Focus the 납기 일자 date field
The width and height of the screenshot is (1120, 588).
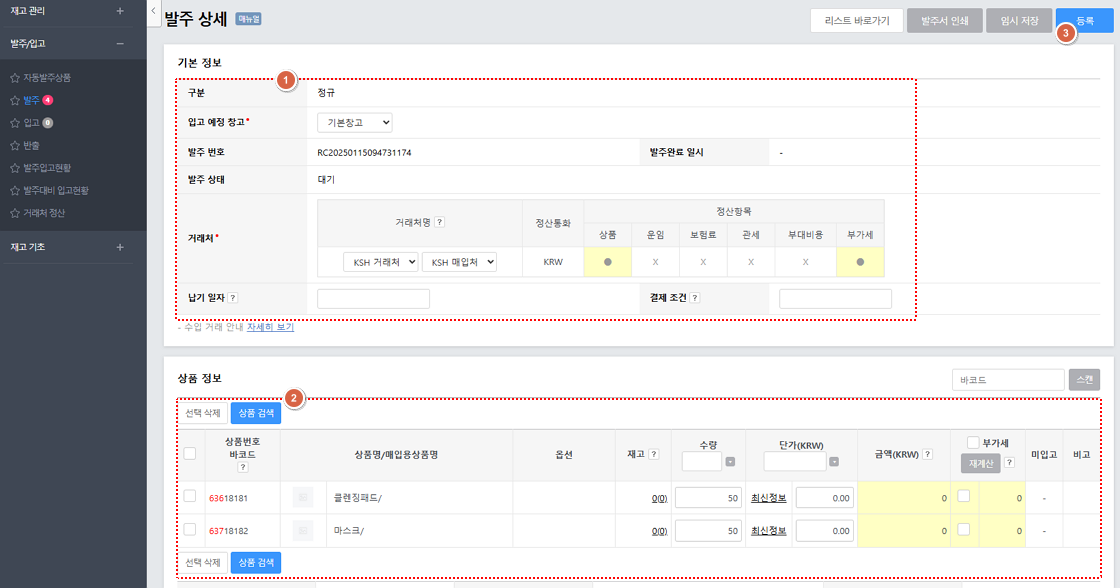374,299
